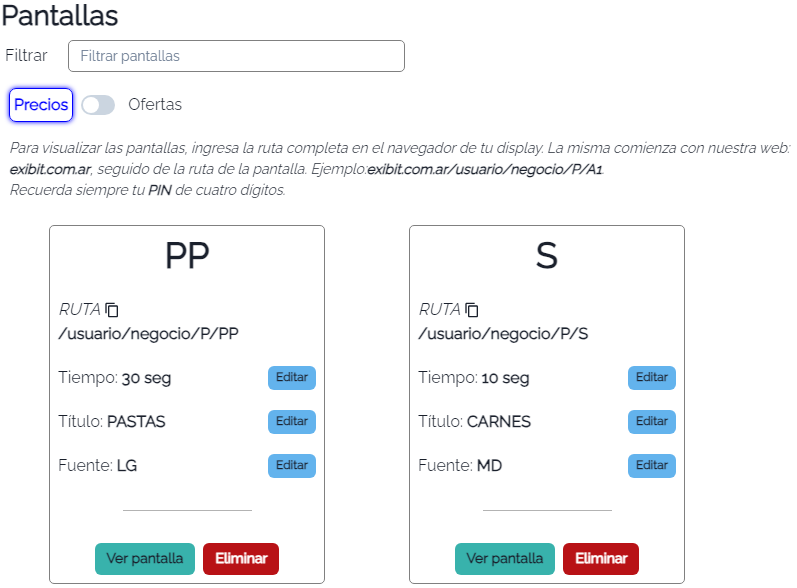797x588 pixels.
Task: Click the S card heading
Action: pyautogui.click(x=547, y=255)
